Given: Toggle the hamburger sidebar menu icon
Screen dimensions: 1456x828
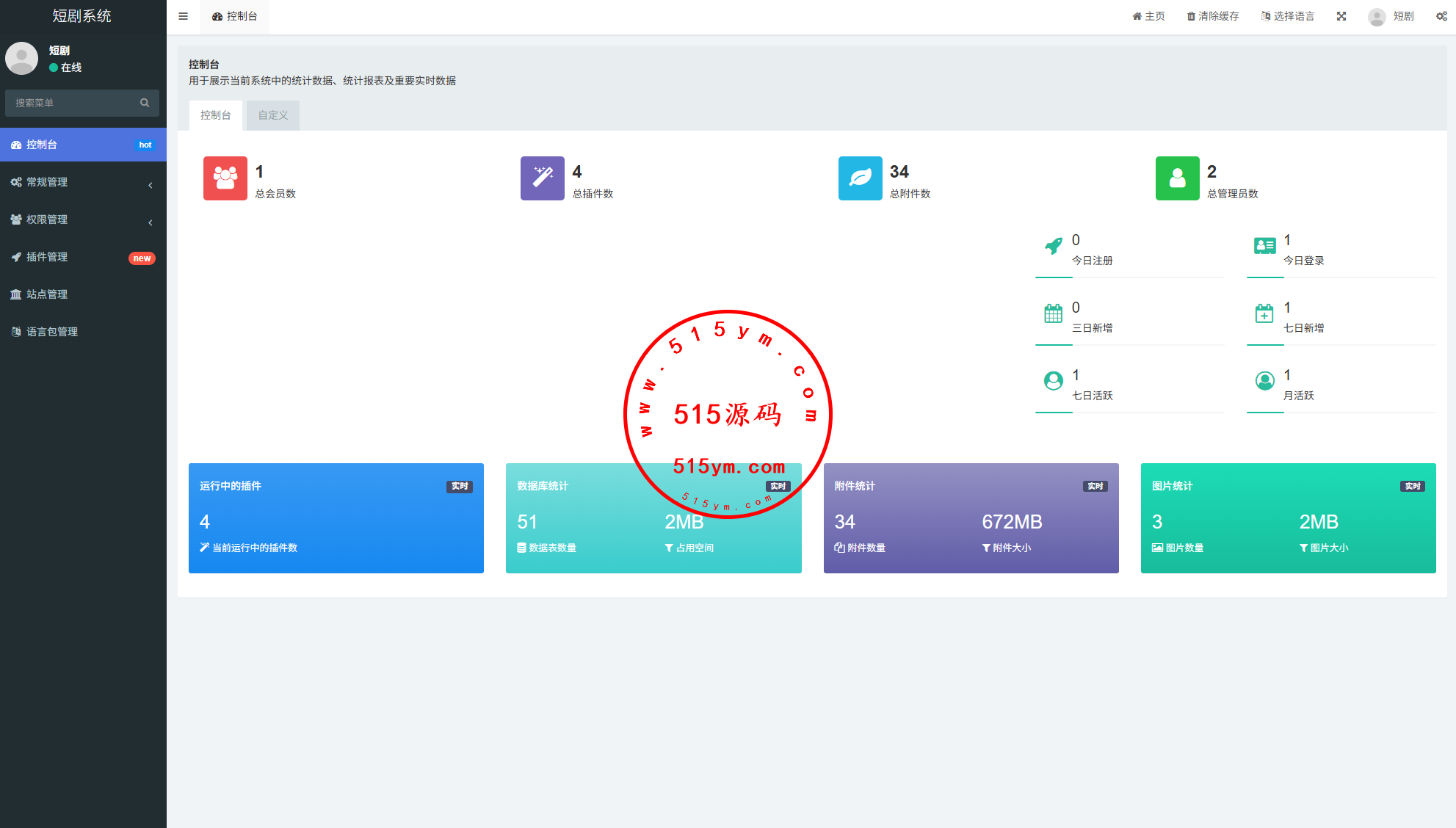Looking at the screenshot, I should pyautogui.click(x=183, y=16).
